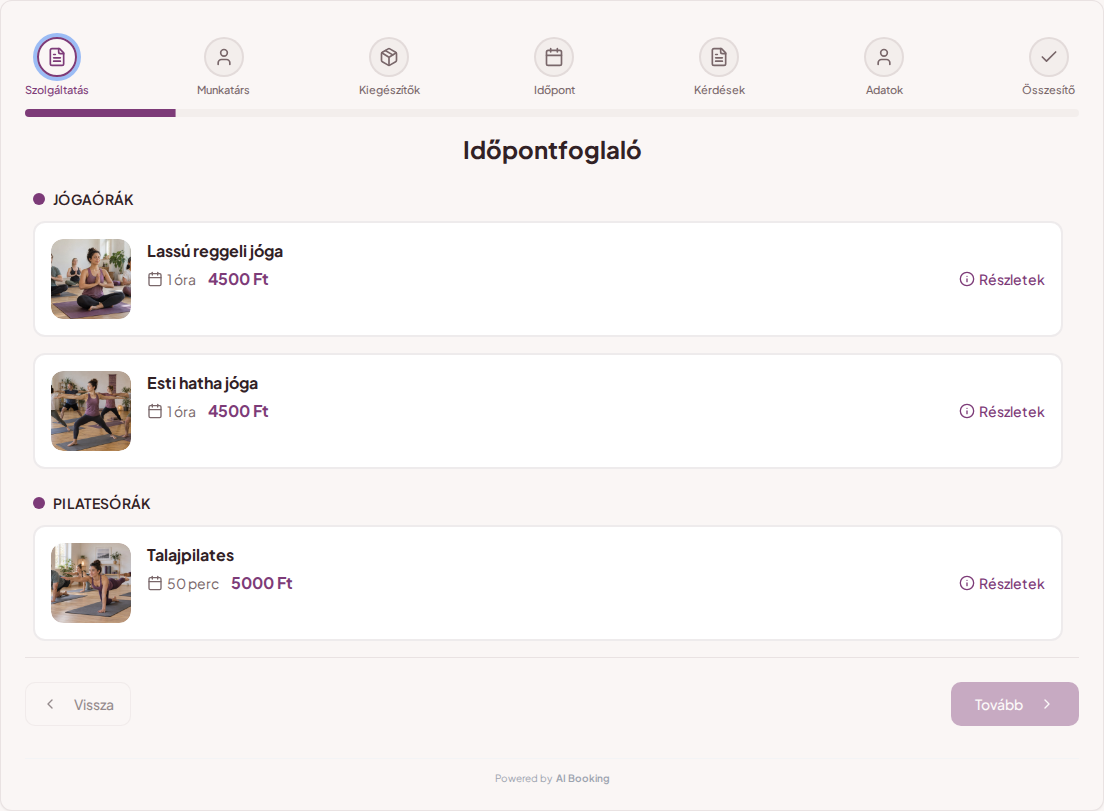Click the info icon for Esti hatha jóga
This screenshot has height=811, width=1104.
(967, 411)
